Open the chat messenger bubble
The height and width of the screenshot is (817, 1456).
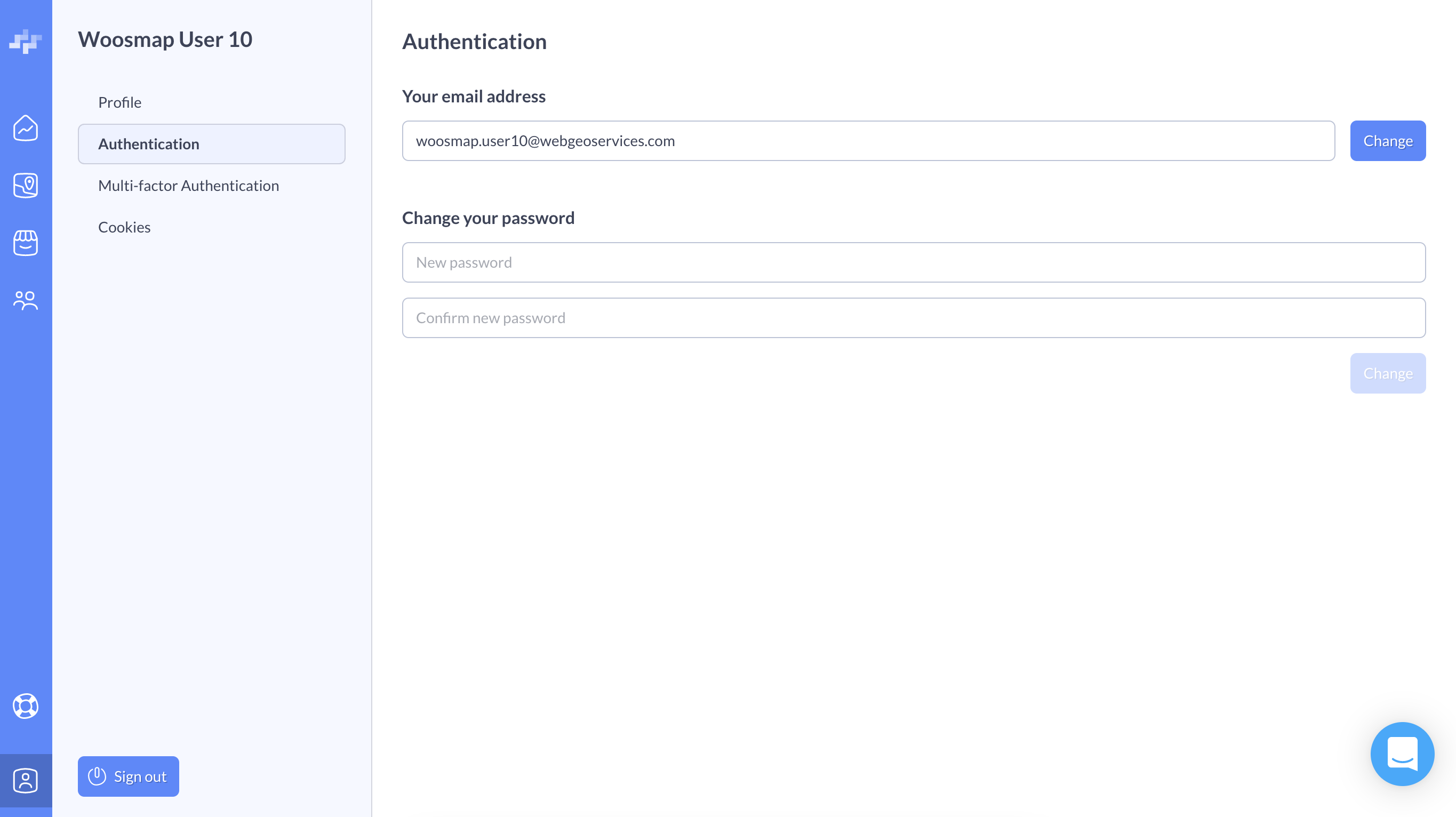coord(1402,753)
